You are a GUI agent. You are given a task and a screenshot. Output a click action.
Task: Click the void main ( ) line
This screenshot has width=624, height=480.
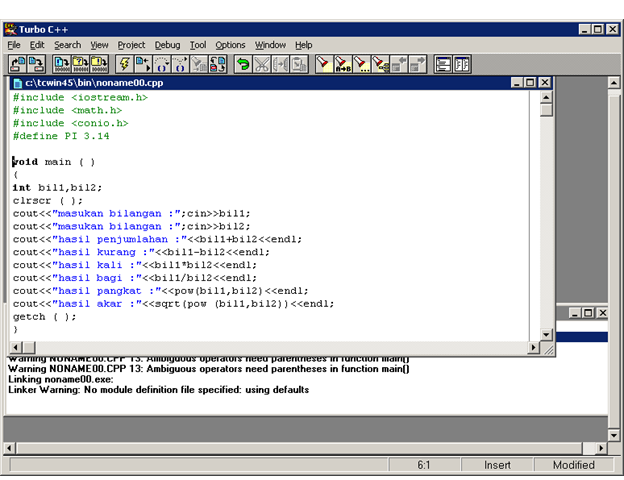[x=54, y=162]
